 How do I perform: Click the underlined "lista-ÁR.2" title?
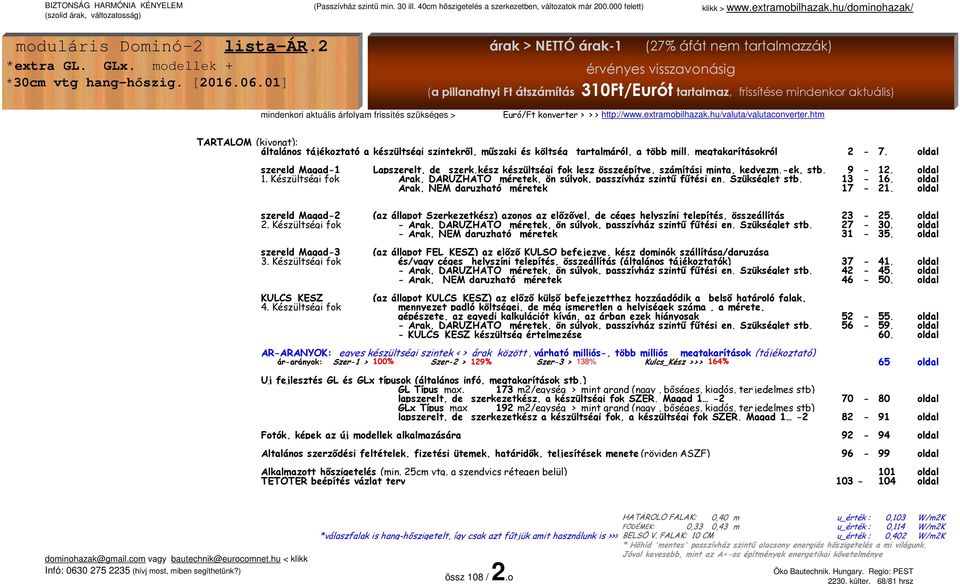[276, 47]
